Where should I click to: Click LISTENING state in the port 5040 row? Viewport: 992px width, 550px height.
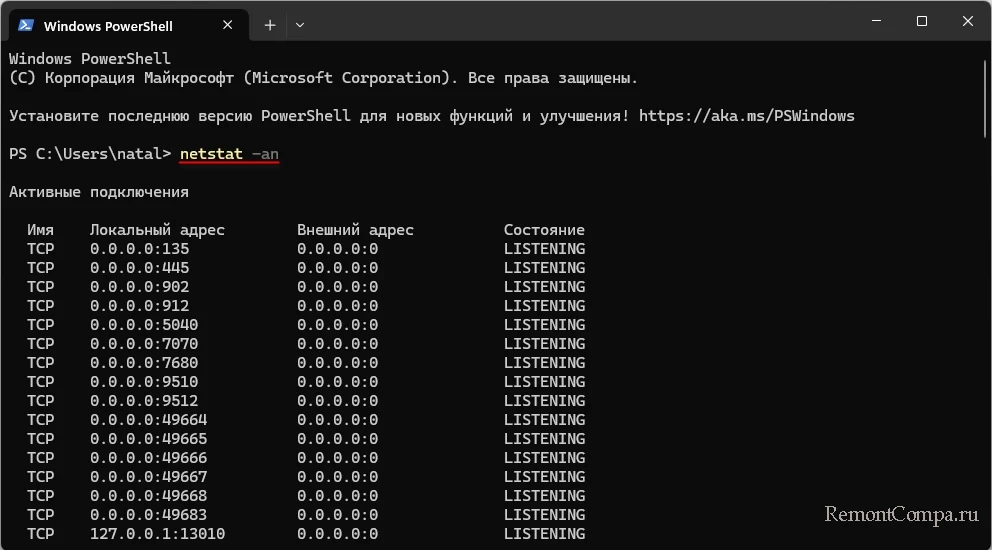tap(544, 325)
